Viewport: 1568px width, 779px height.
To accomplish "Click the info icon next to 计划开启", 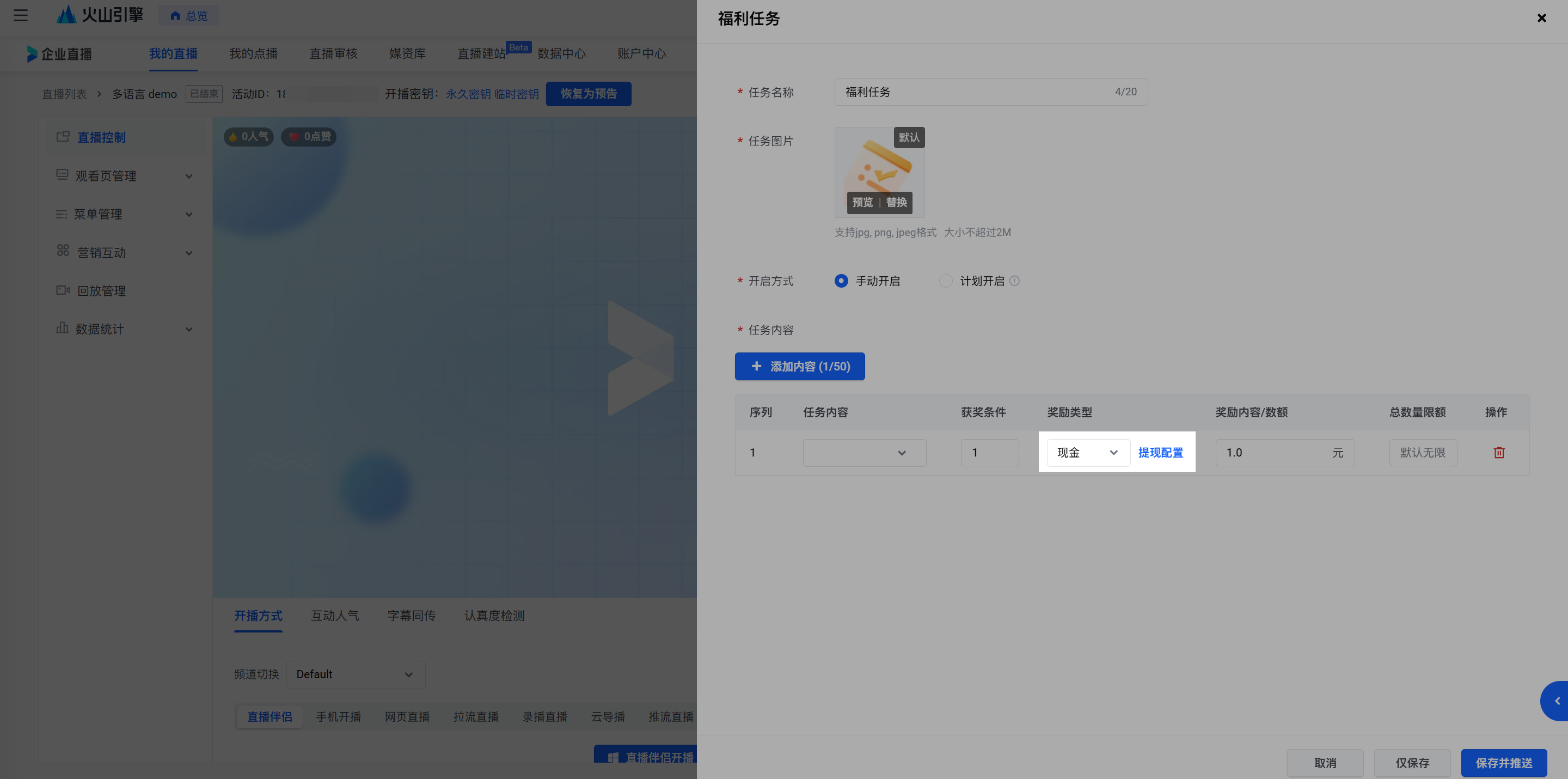I will (x=1014, y=281).
